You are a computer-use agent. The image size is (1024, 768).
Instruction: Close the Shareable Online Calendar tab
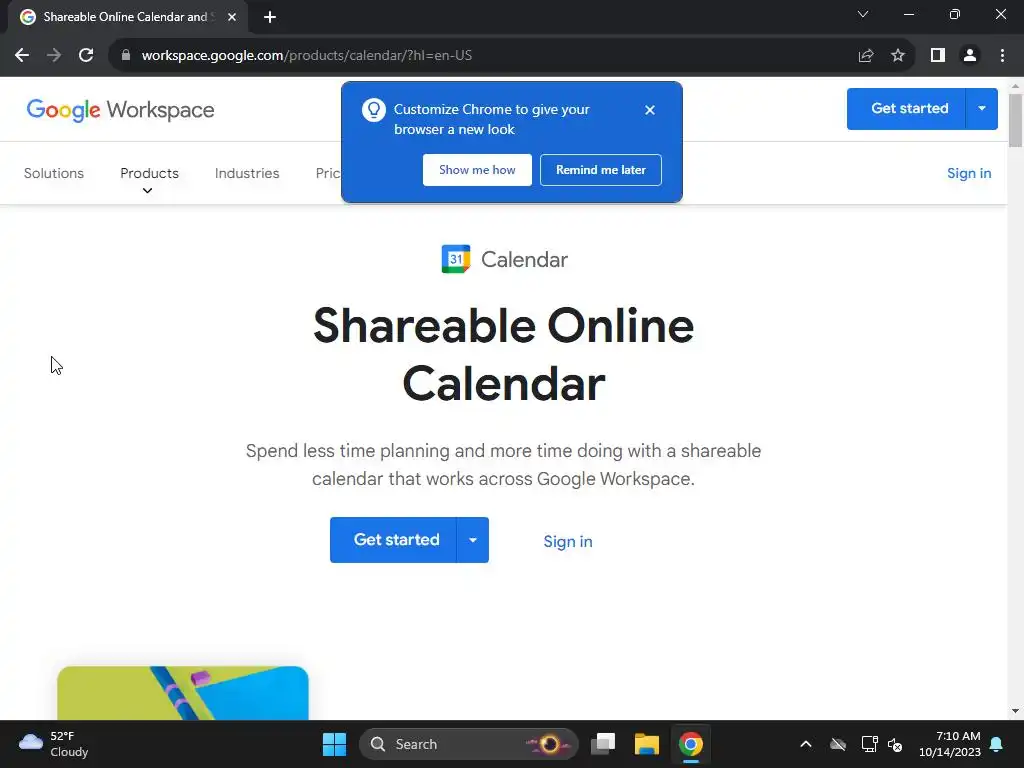click(x=232, y=17)
